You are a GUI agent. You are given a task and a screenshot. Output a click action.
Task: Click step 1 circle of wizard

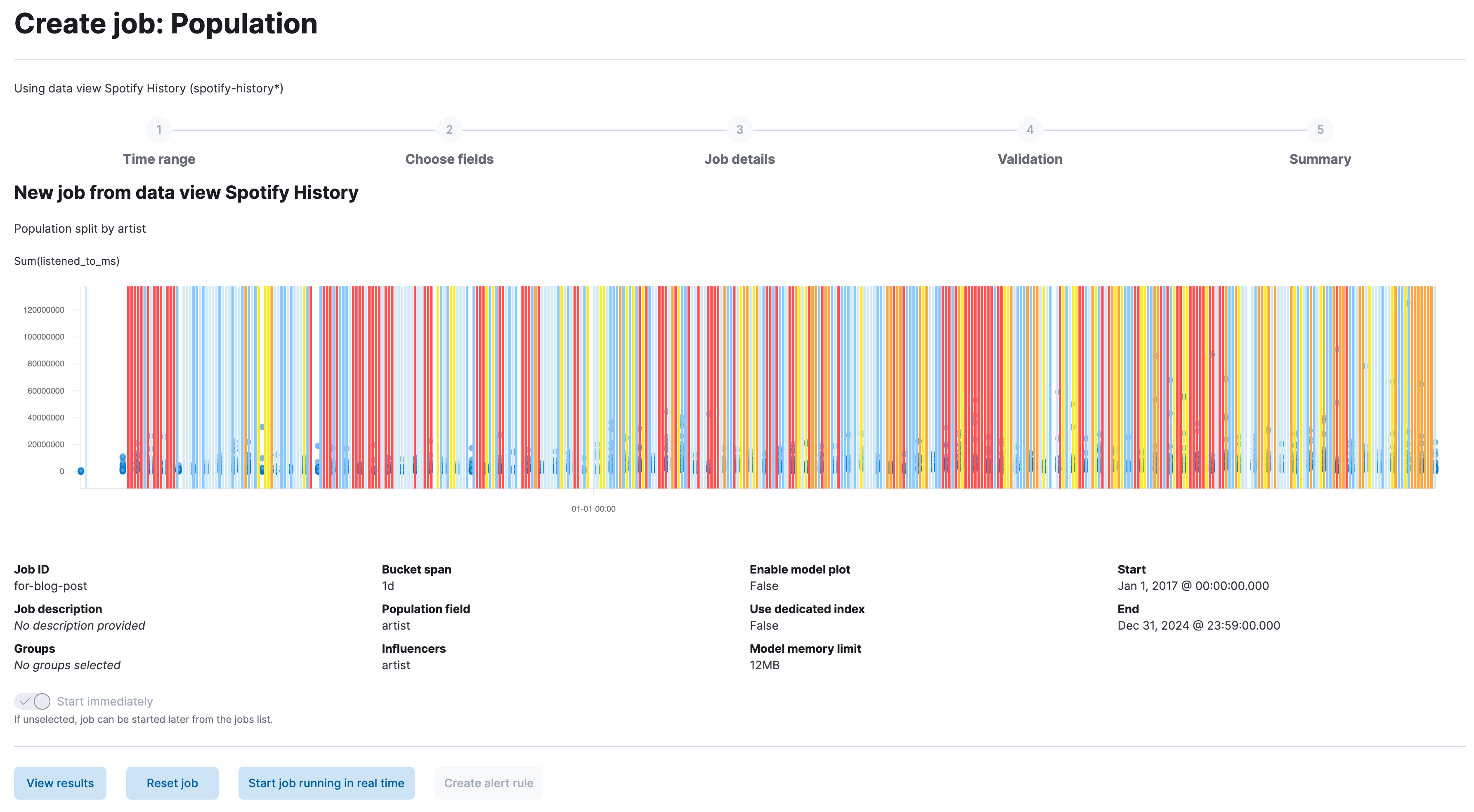[159, 130]
